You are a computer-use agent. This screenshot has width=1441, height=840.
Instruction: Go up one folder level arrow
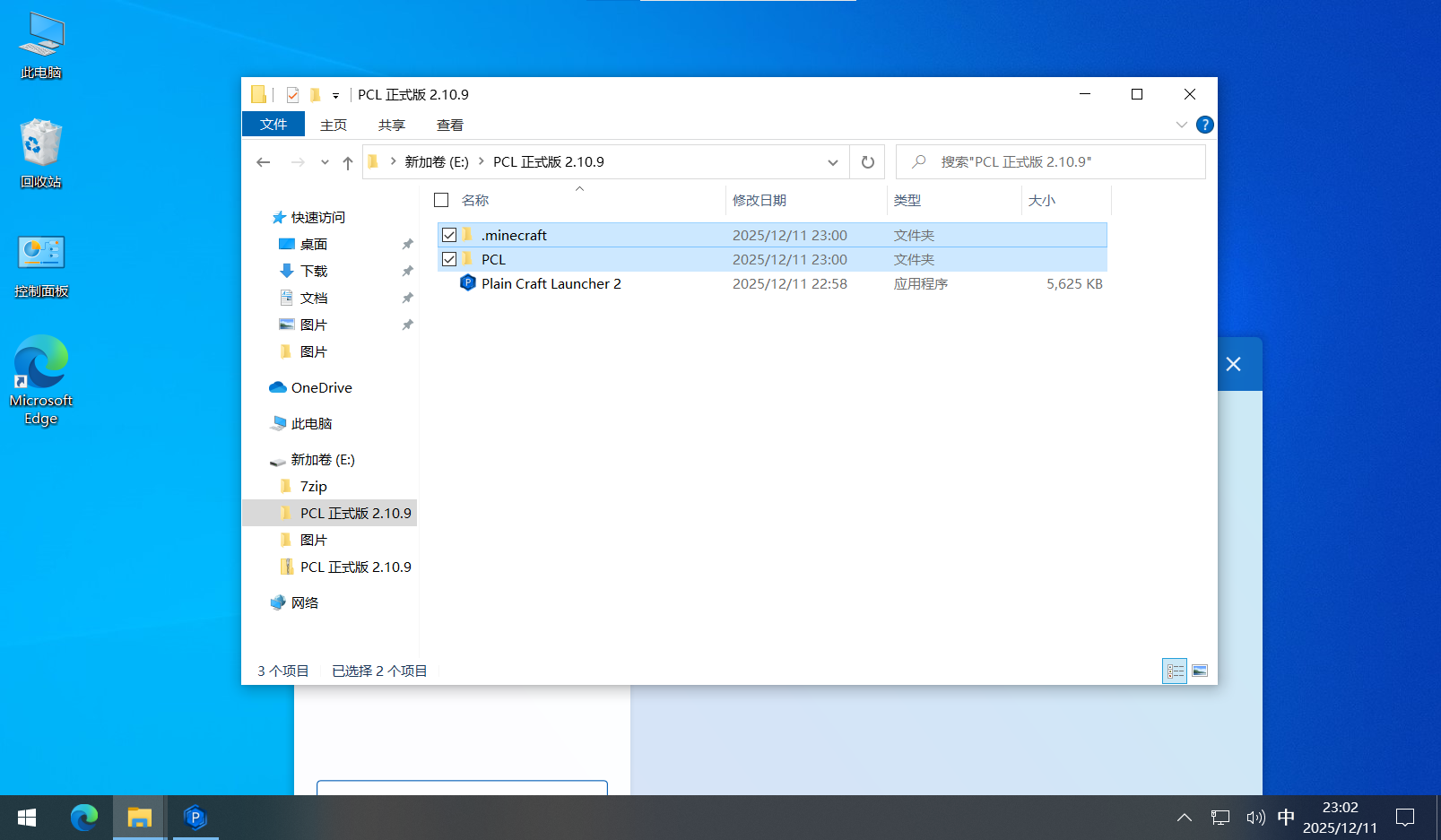(x=348, y=162)
